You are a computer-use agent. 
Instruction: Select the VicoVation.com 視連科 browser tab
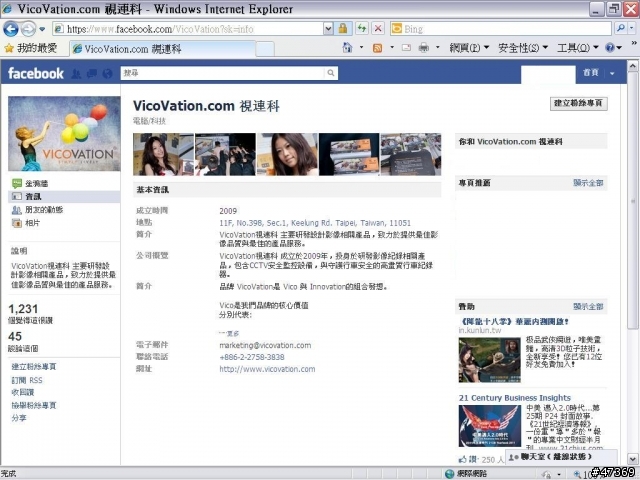(x=162, y=49)
